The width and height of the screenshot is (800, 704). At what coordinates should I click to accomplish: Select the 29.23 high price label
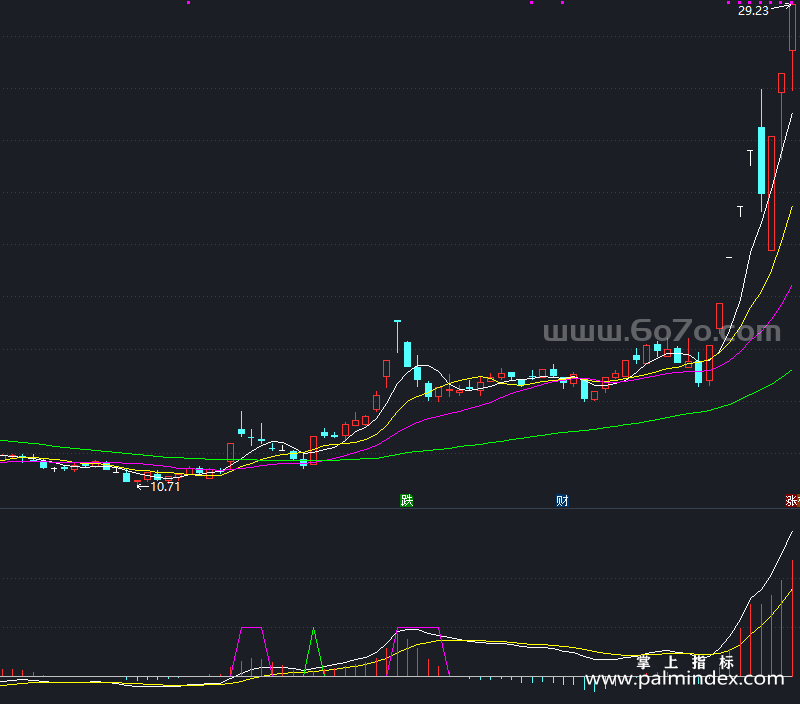753,11
